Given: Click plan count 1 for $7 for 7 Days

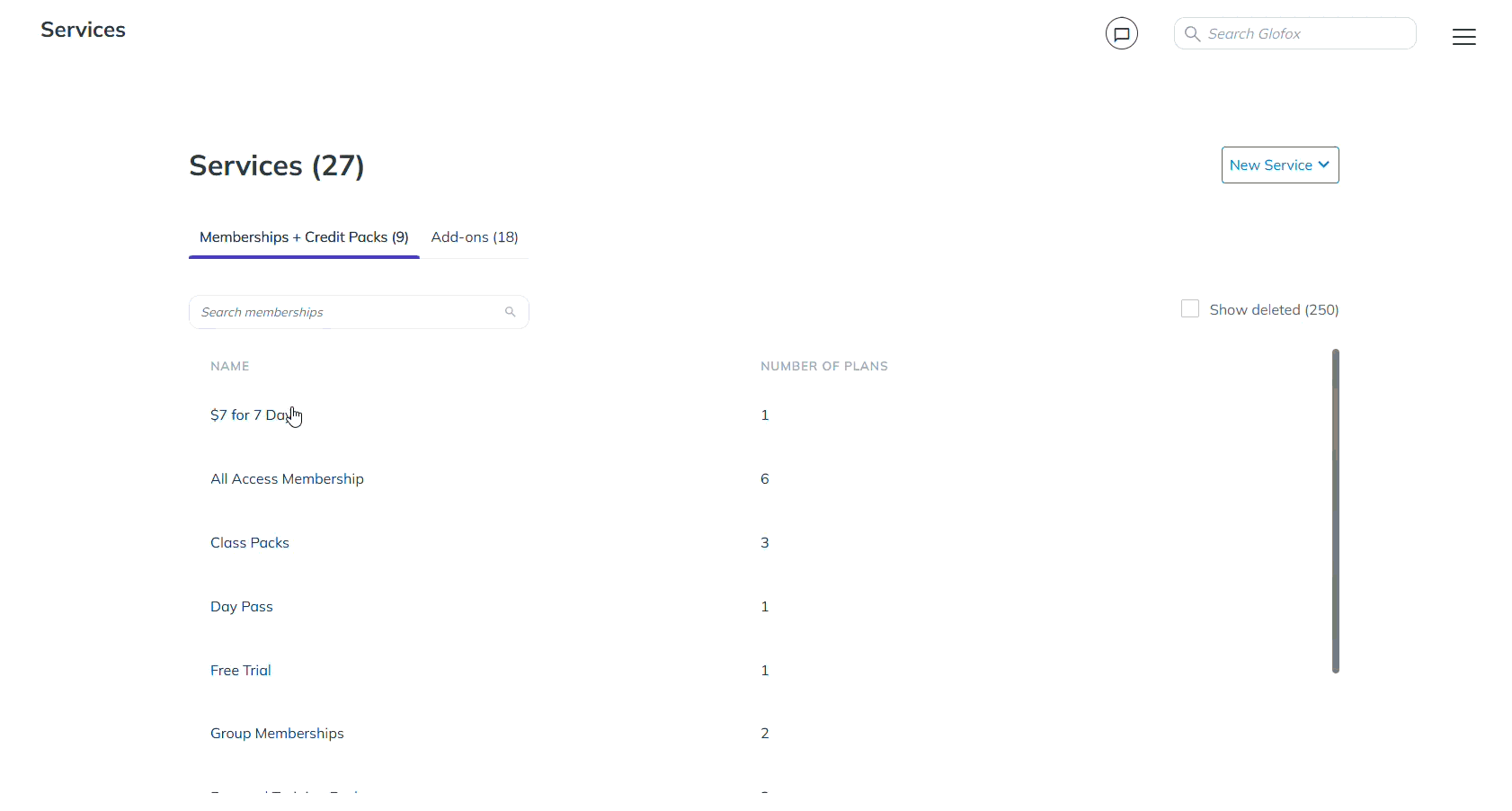Looking at the screenshot, I should [765, 415].
